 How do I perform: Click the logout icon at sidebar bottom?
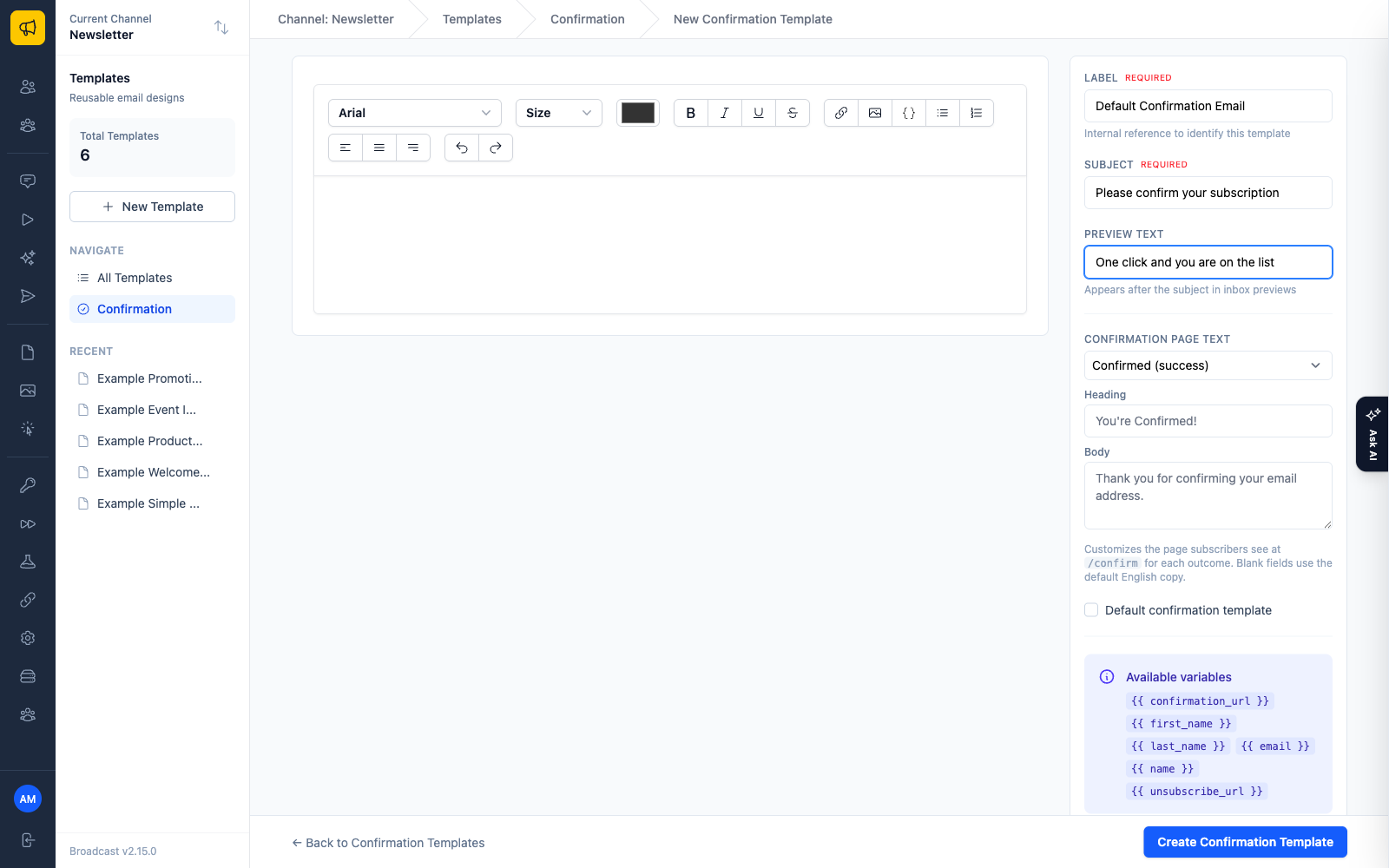point(28,840)
